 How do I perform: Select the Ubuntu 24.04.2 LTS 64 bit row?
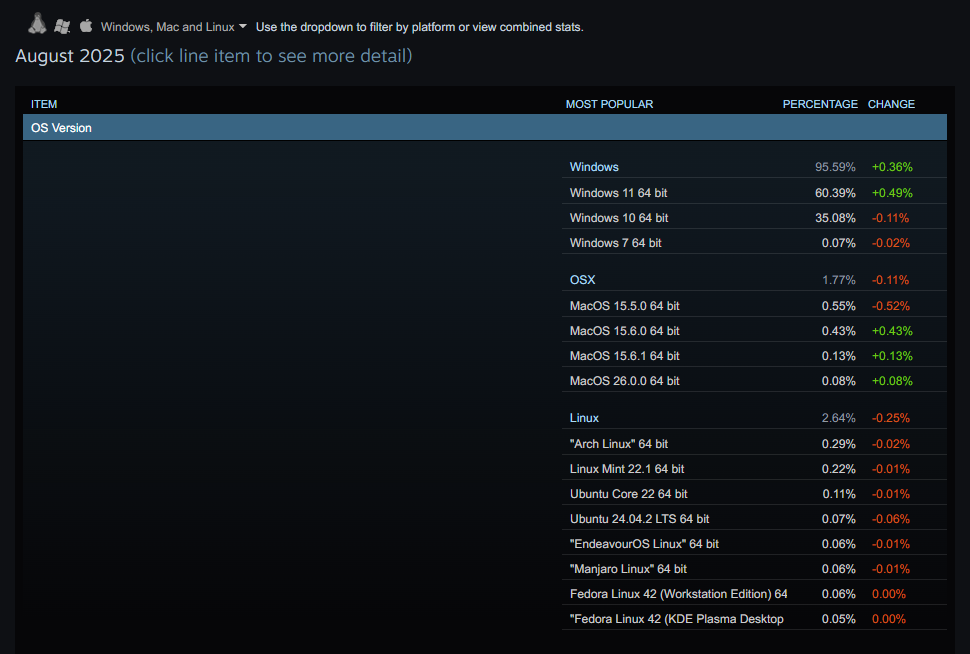[754, 518]
